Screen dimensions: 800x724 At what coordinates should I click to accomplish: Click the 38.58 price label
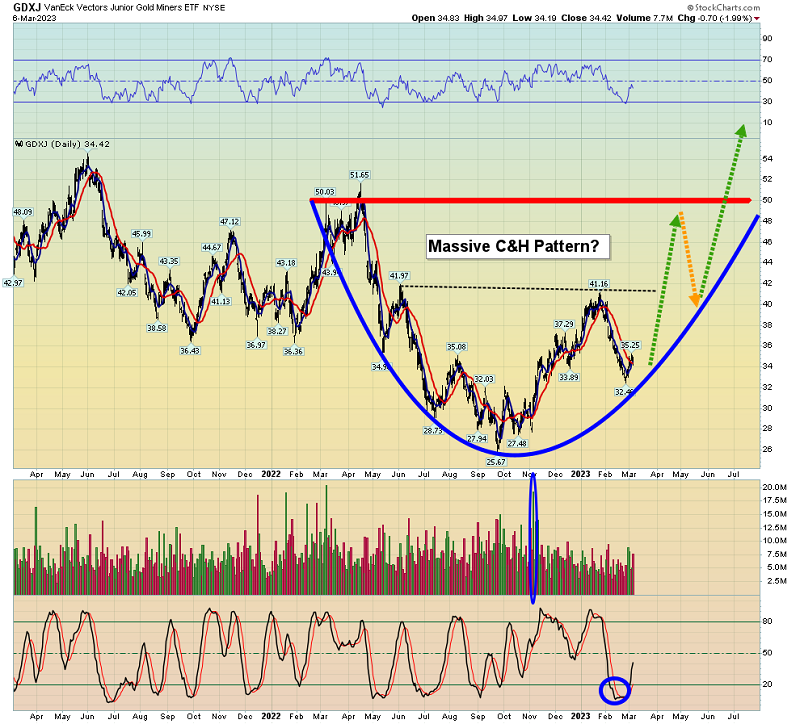157,329
